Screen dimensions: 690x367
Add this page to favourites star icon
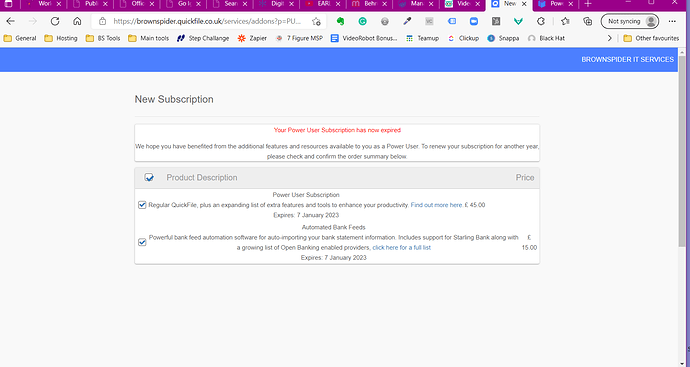pos(316,21)
